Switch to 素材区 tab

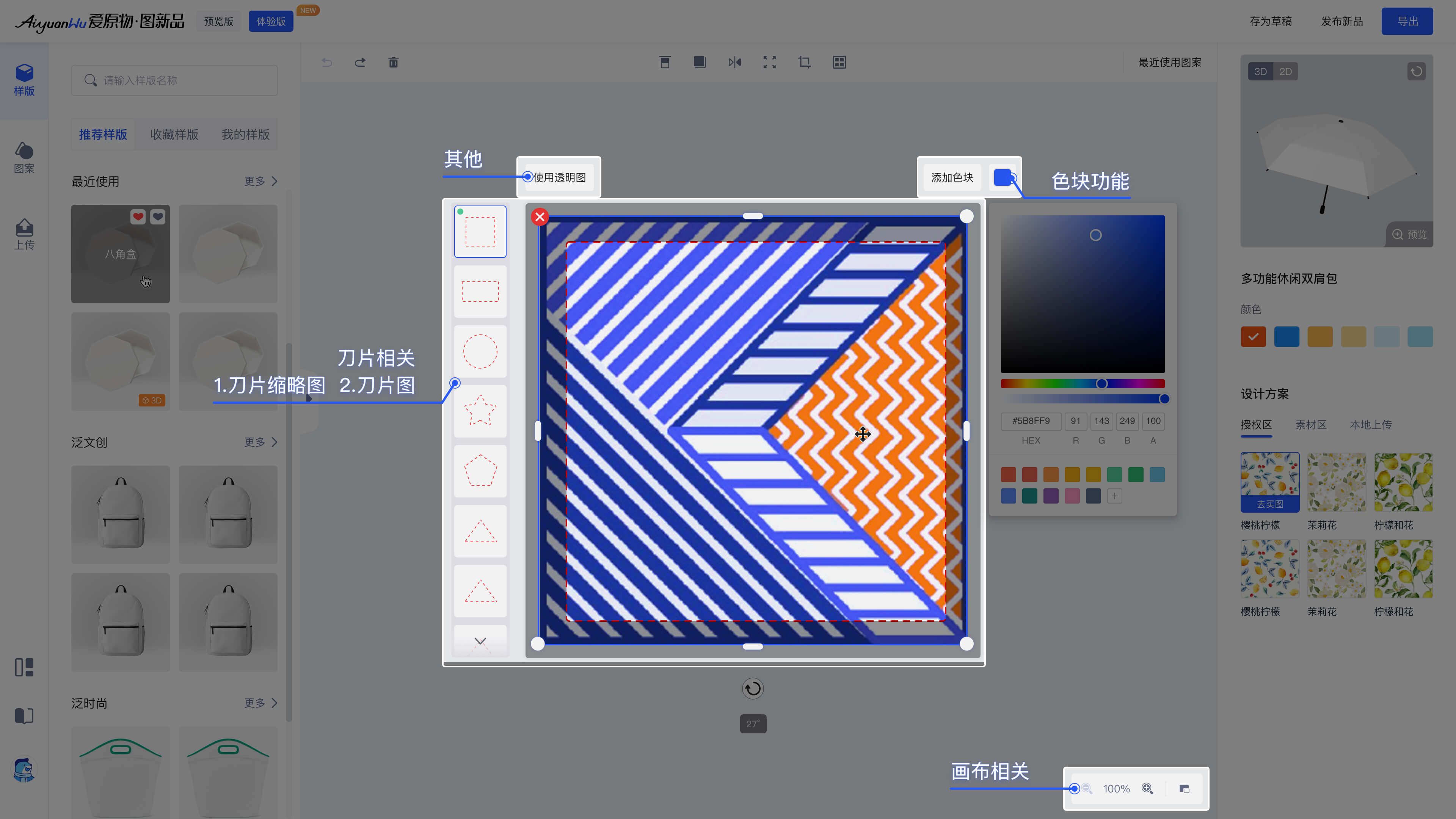click(1311, 425)
